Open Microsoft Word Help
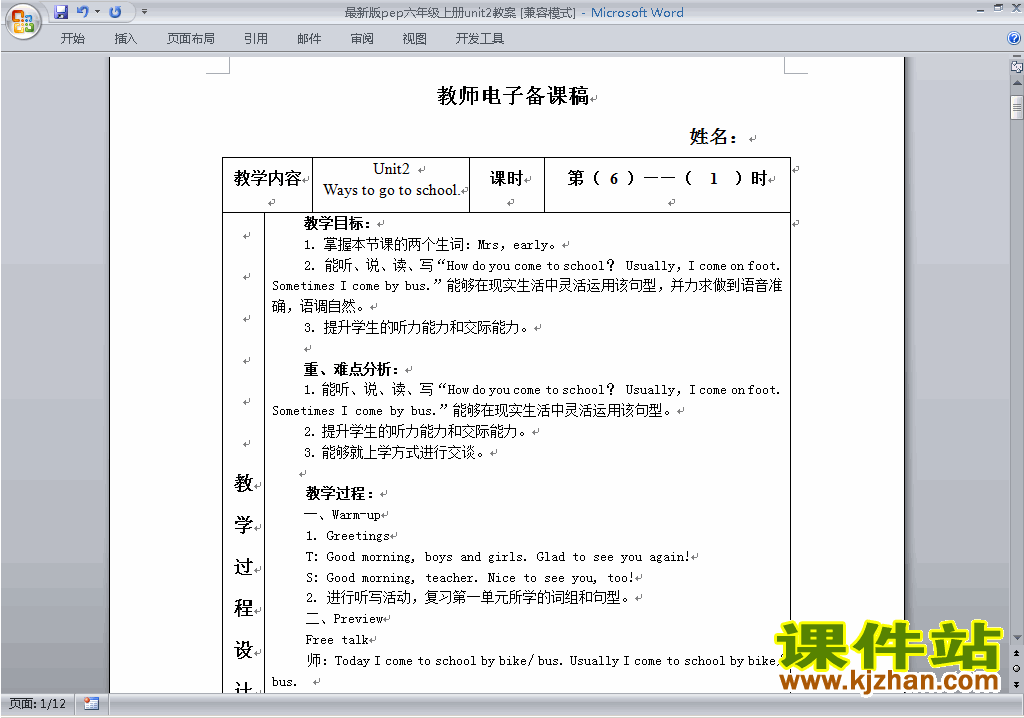 click(1014, 39)
